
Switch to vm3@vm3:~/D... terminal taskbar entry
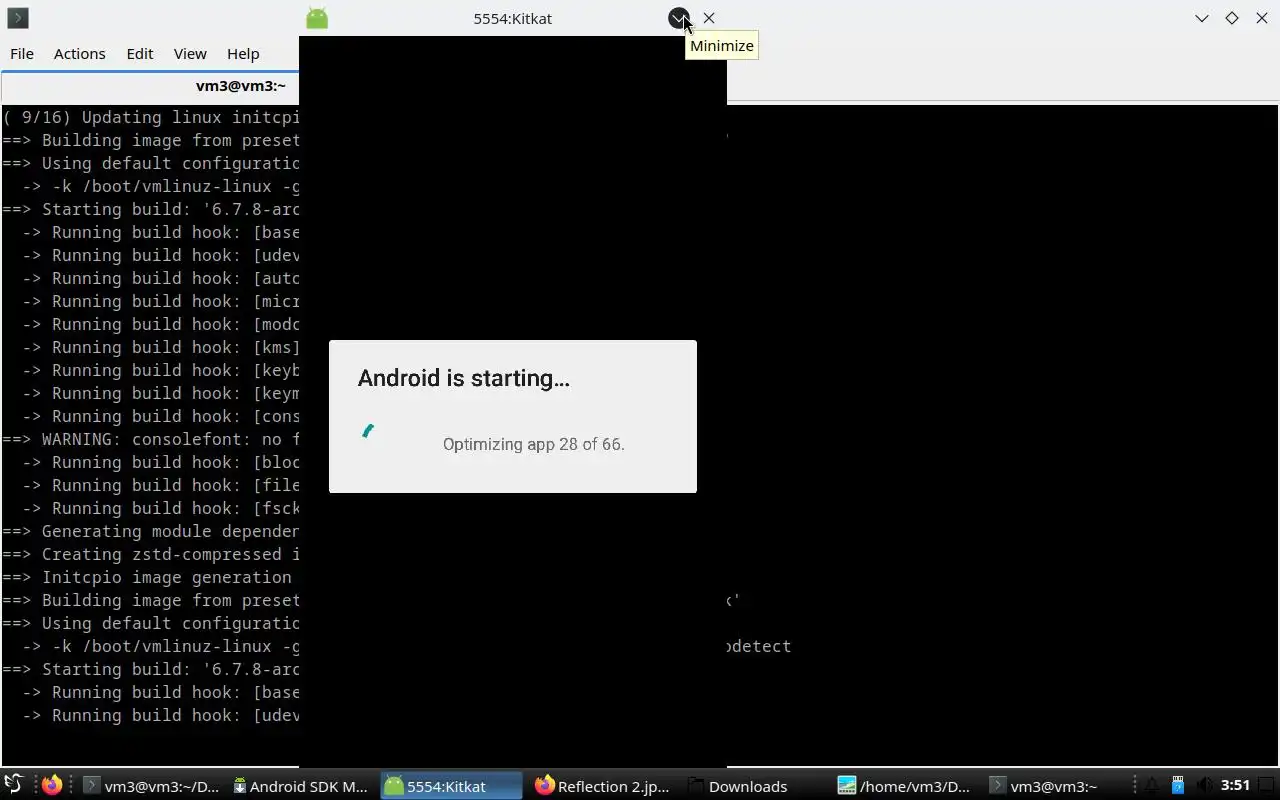click(152, 786)
